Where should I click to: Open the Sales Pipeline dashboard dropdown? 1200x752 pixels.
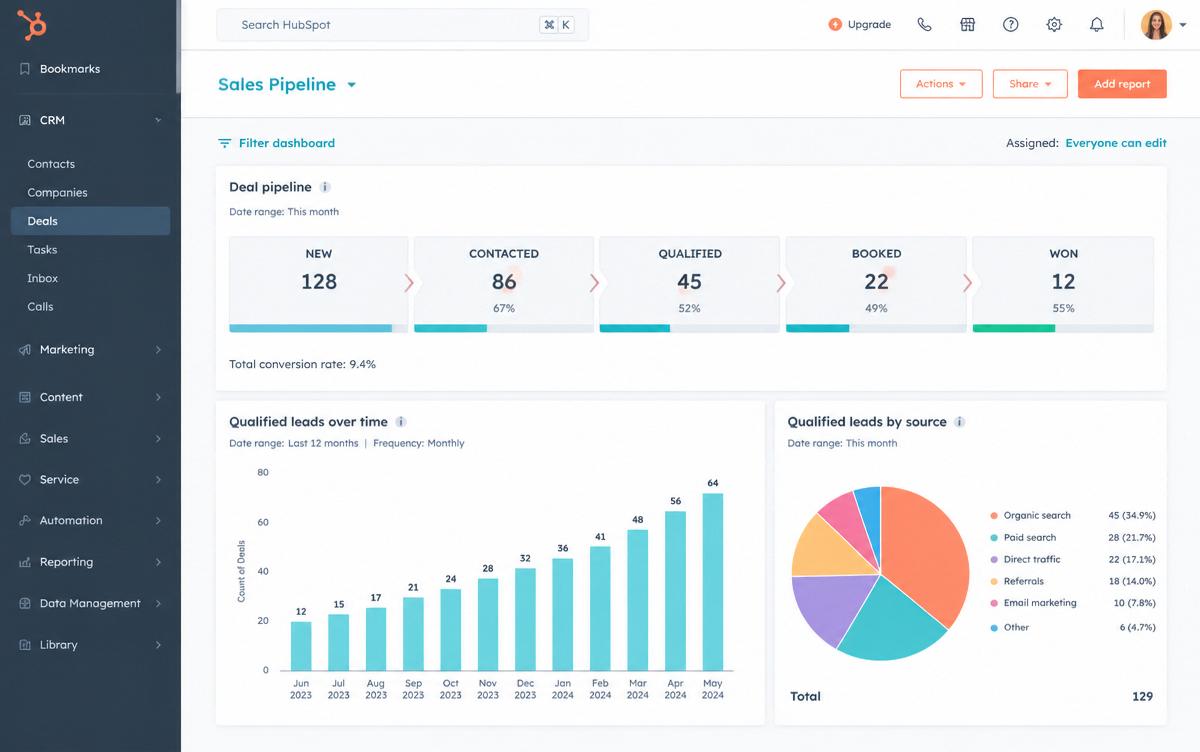(x=351, y=85)
